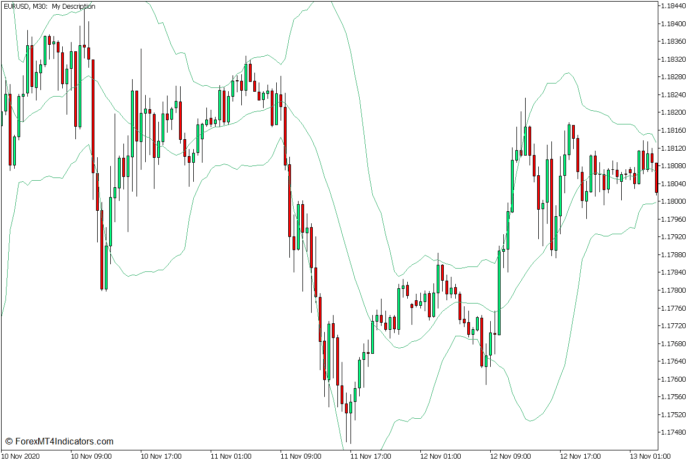Select the 1.18200 price scale label
696x463 pixels.
pos(674,112)
